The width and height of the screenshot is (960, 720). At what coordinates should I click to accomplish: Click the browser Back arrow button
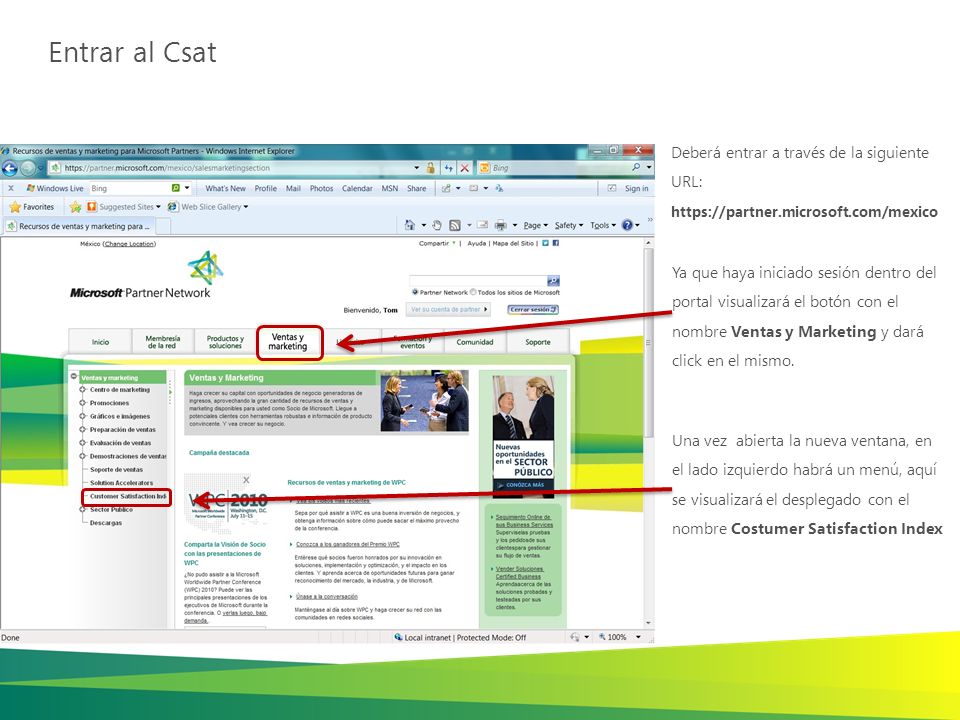[x=9, y=168]
